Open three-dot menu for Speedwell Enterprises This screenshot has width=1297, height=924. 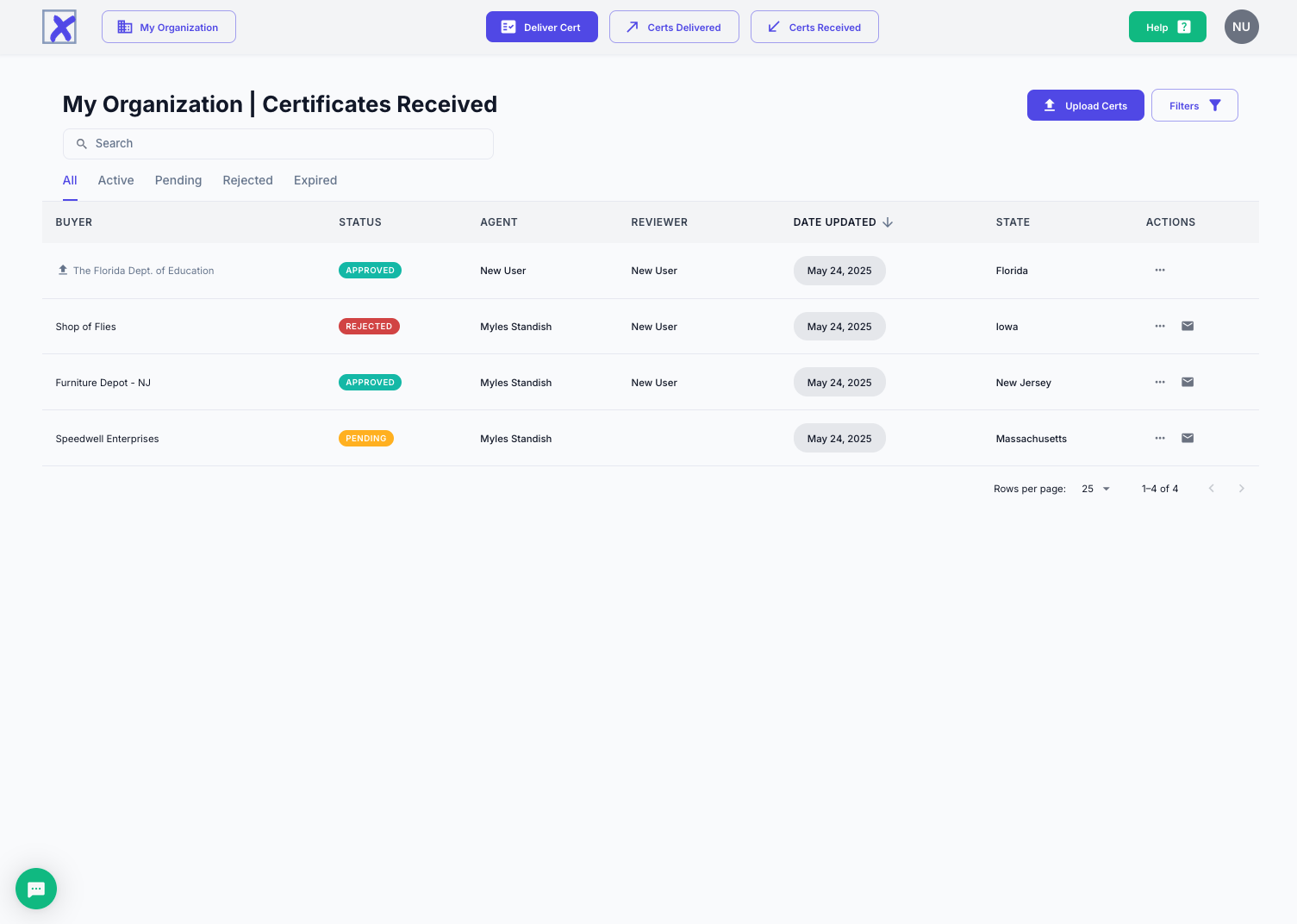tap(1160, 438)
